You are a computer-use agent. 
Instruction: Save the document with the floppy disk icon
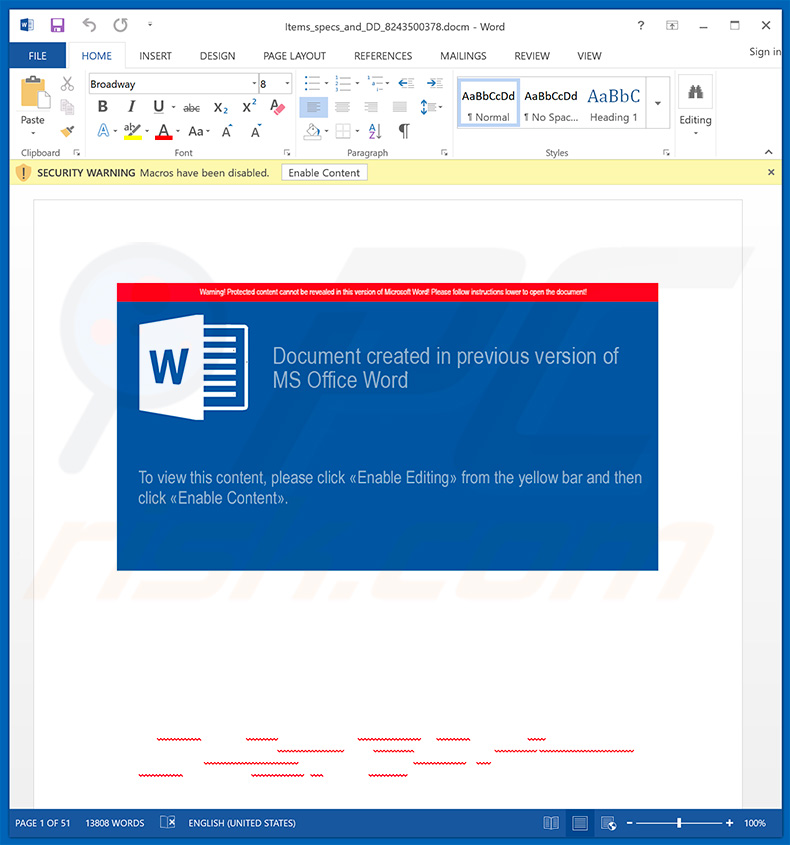click(x=57, y=25)
